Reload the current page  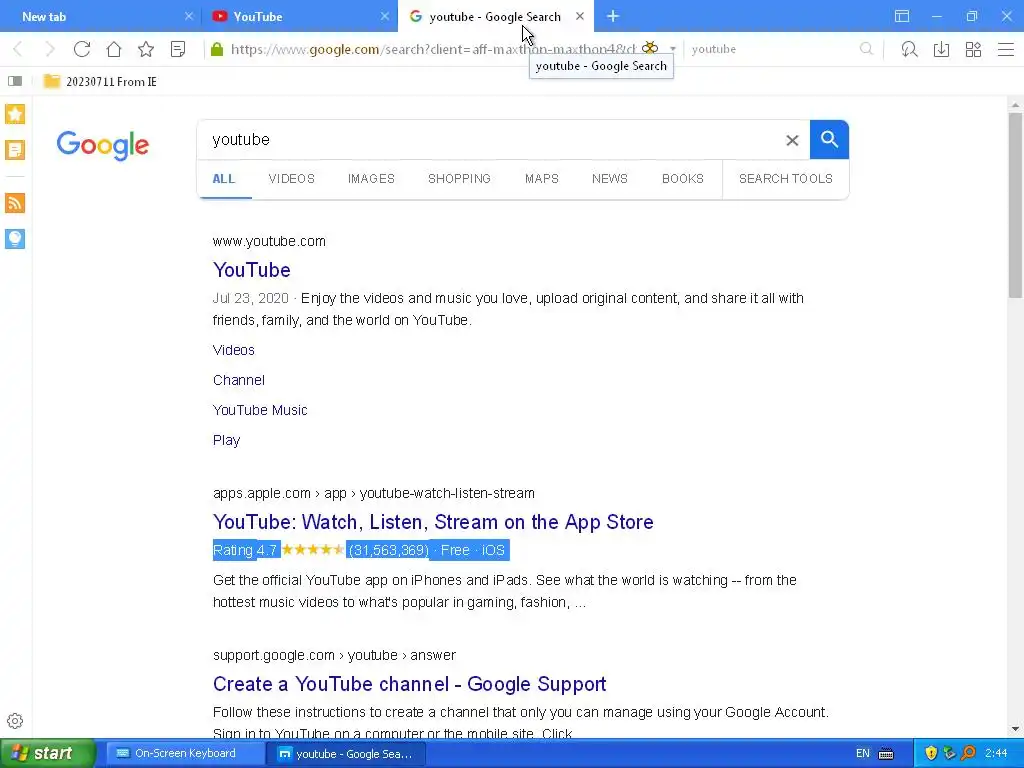point(82,49)
